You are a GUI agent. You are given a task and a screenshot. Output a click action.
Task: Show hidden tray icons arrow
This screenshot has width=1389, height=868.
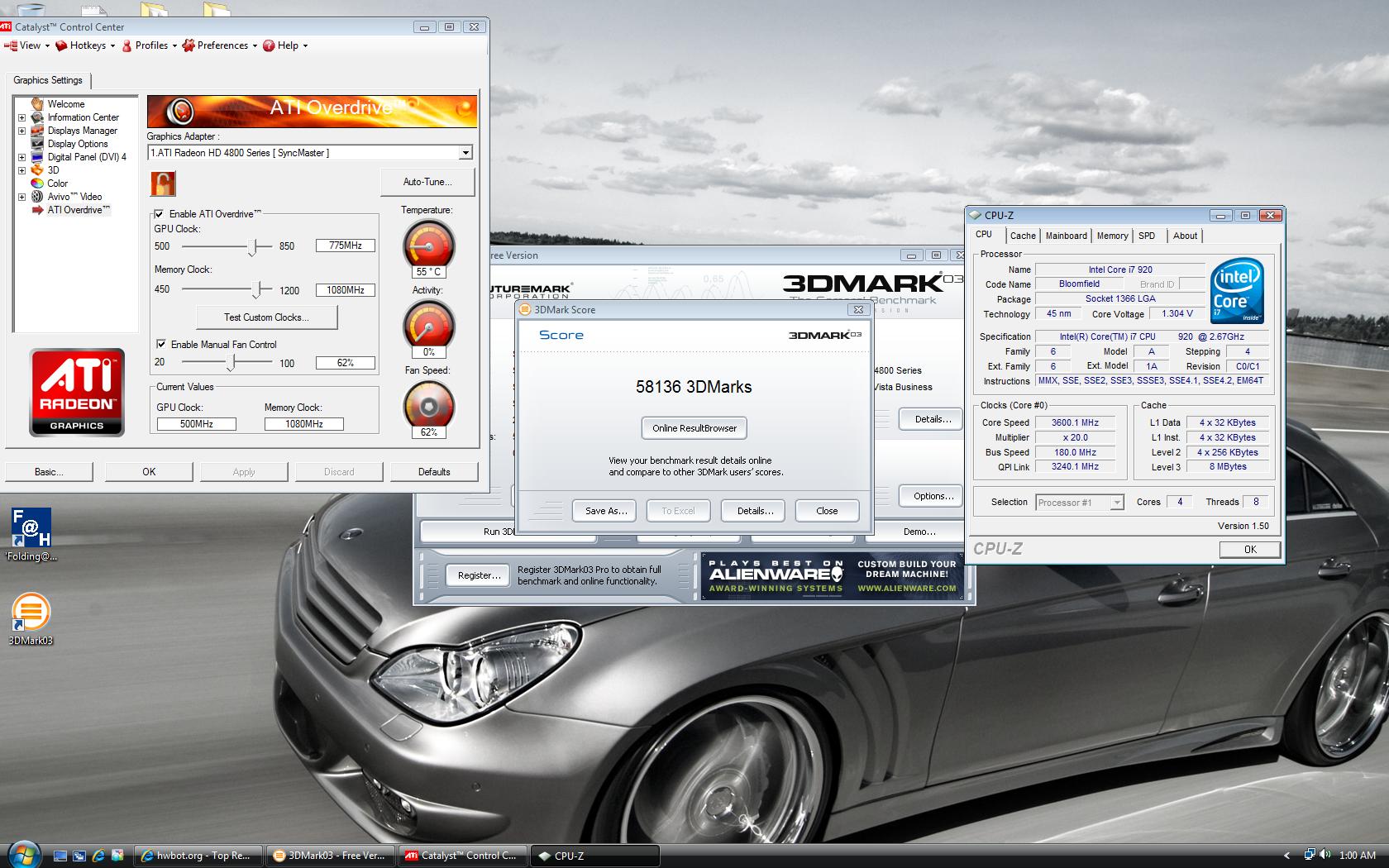click(x=1286, y=856)
